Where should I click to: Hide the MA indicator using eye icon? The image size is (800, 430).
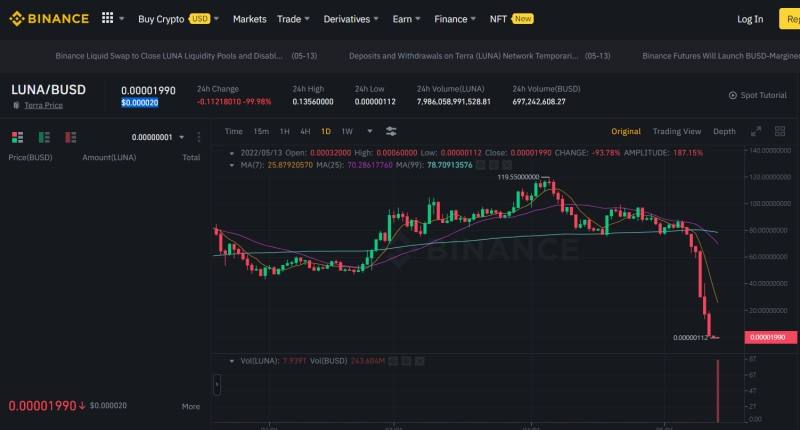click(x=481, y=165)
